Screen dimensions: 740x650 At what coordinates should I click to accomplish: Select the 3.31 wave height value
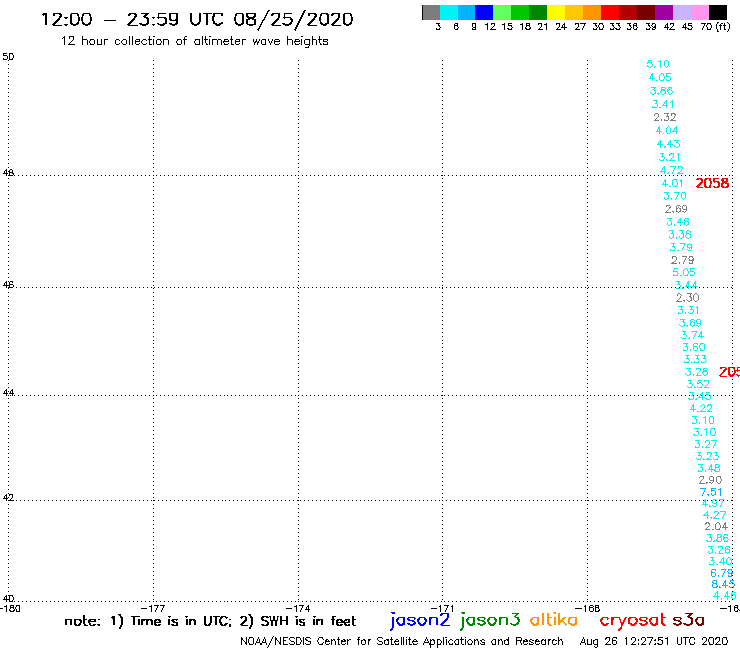point(689,310)
